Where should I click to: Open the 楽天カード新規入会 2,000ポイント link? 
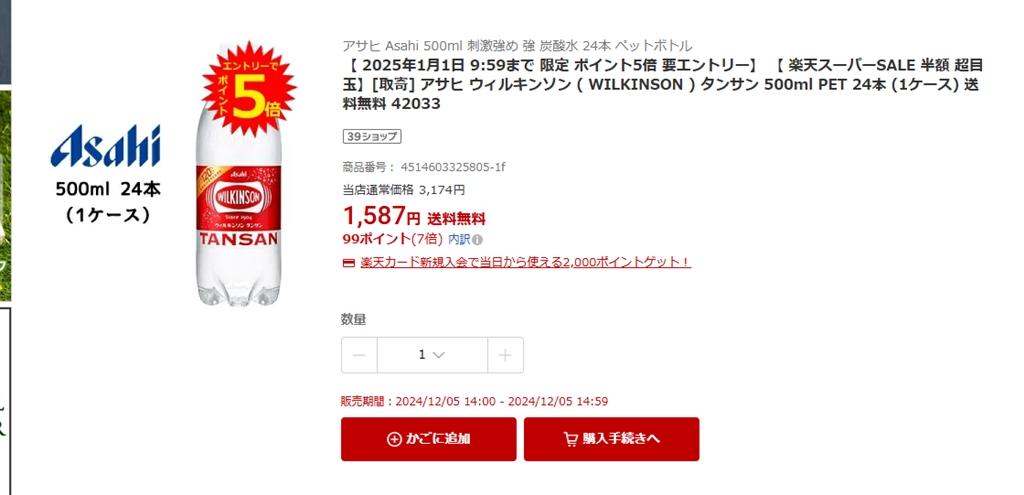click(x=525, y=263)
